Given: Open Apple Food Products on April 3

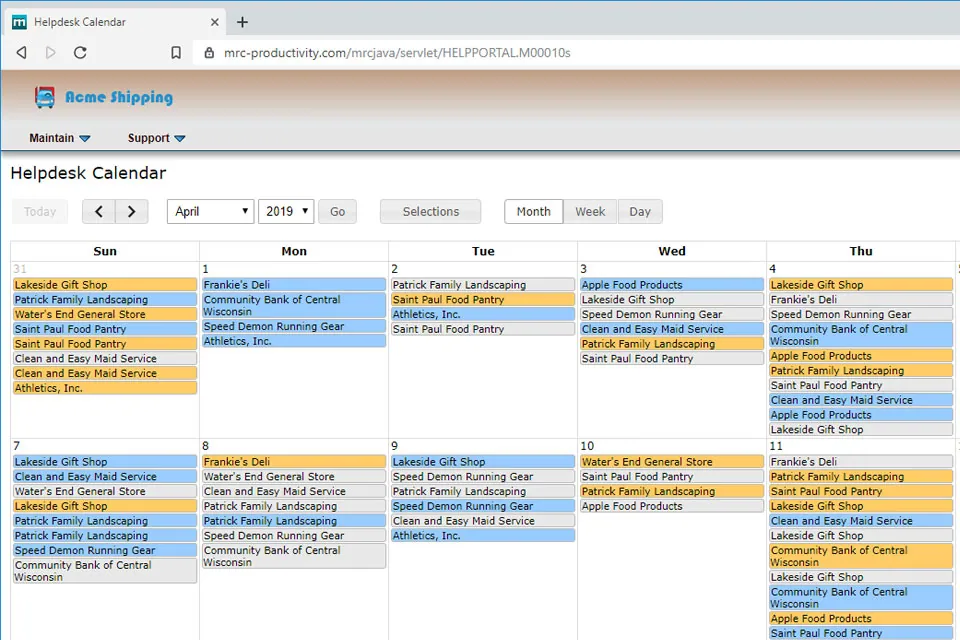Looking at the screenshot, I should (672, 285).
